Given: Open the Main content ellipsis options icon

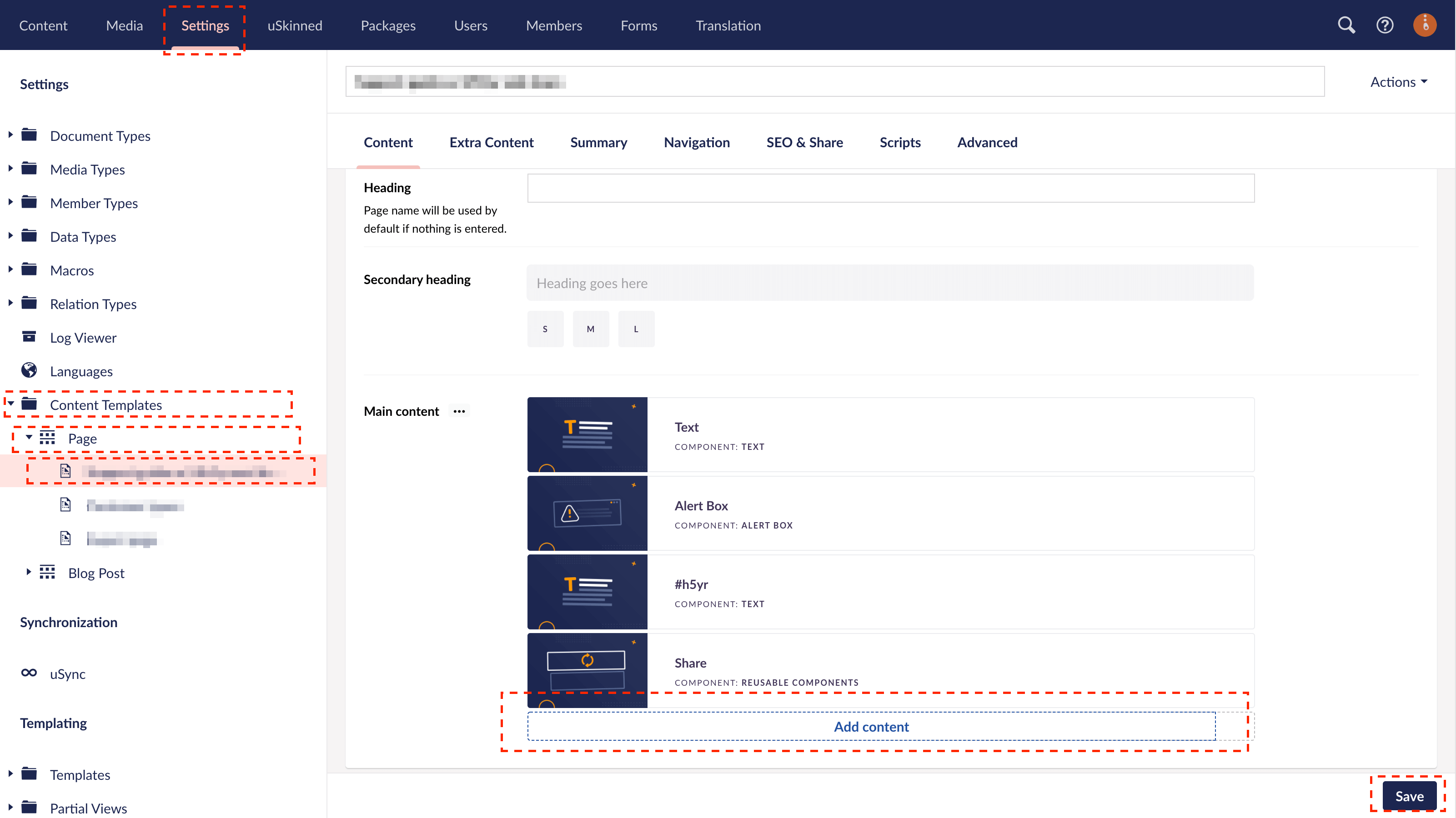Looking at the screenshot, I should (x=459, y=411).
